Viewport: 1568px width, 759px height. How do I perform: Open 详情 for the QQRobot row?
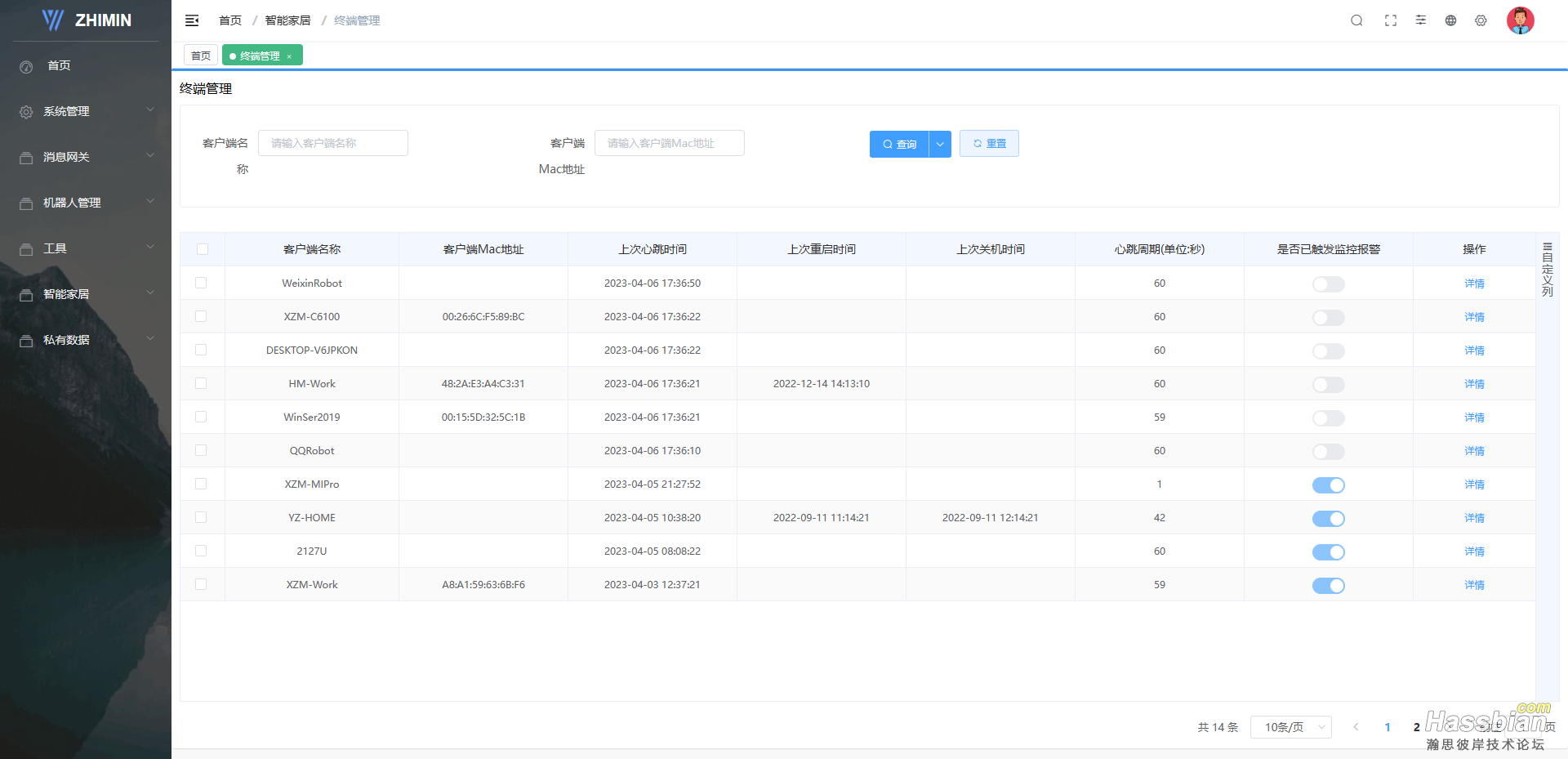click(x=1474, y=451)
